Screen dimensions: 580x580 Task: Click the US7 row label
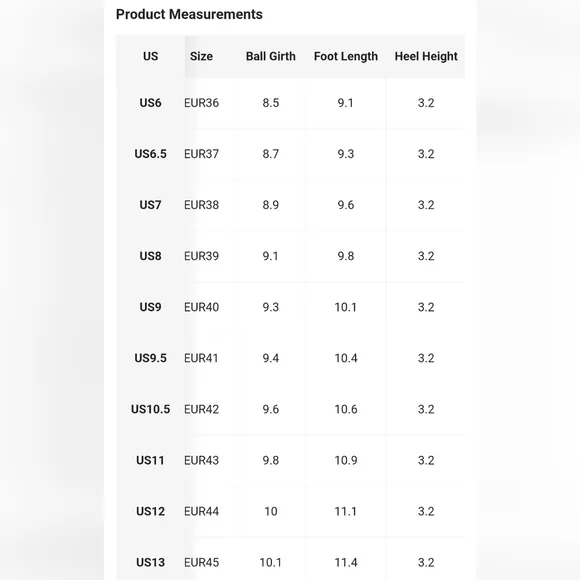pyautogui.click(x=150, y=205)
